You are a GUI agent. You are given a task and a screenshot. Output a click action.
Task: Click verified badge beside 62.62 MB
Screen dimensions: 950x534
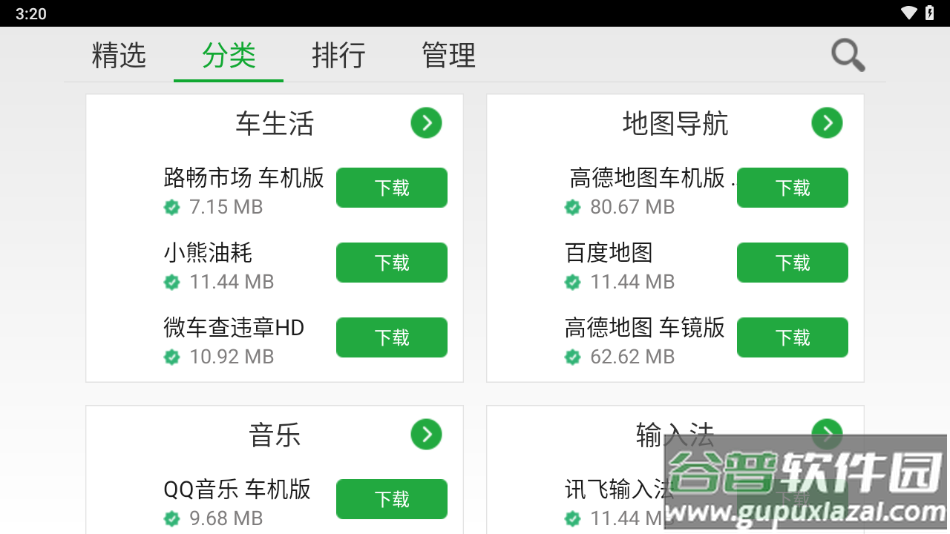coord(573,357)
